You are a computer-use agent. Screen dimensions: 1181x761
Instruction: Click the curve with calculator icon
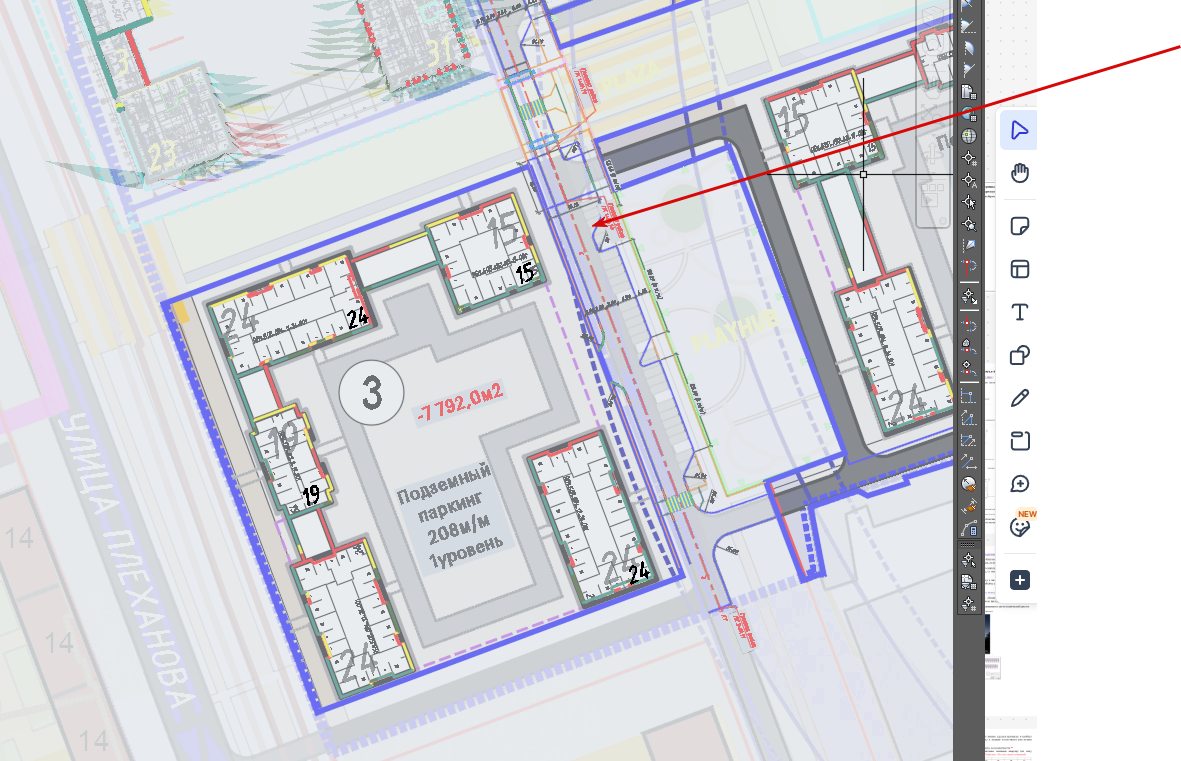(969, 528)
